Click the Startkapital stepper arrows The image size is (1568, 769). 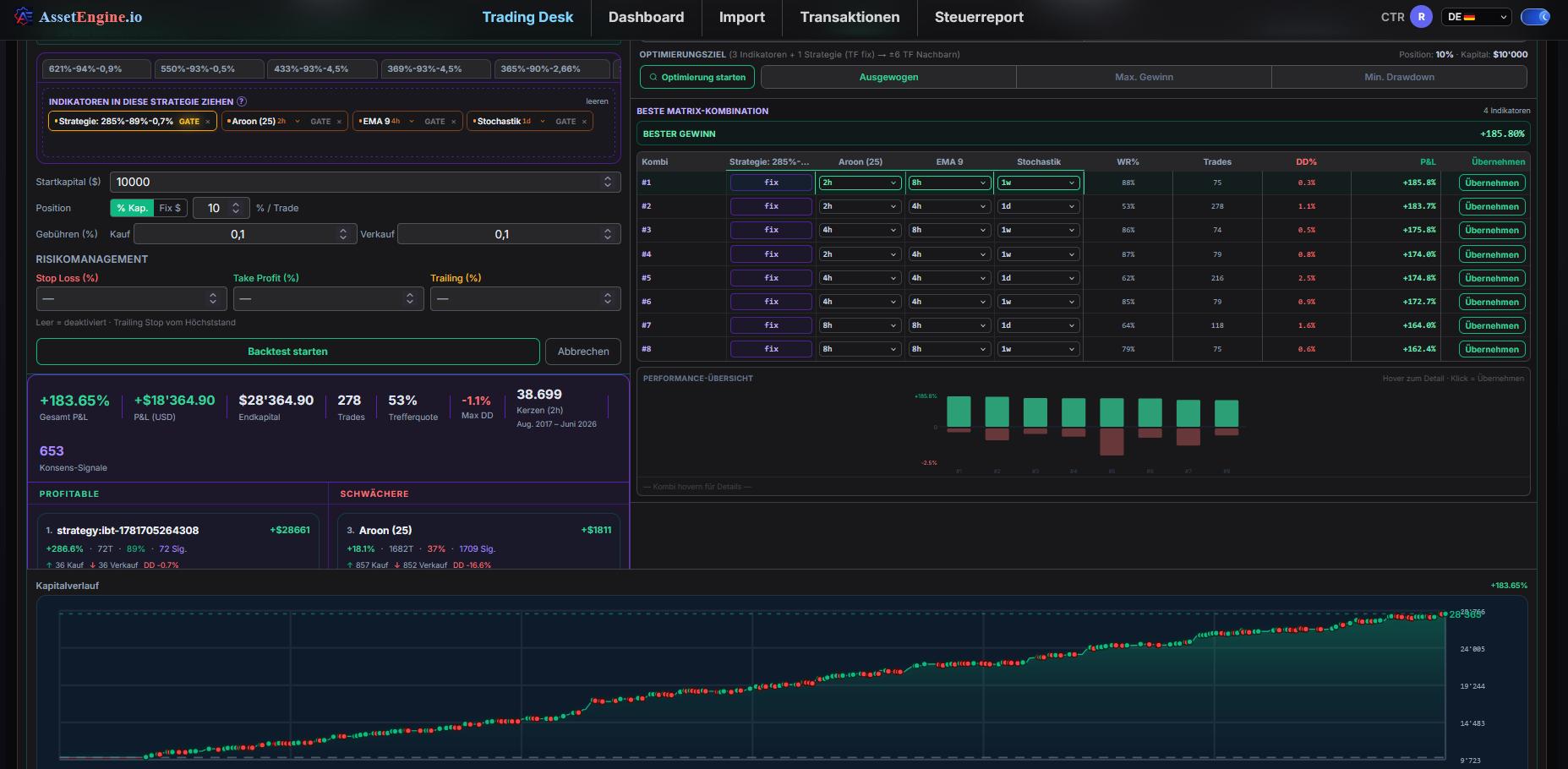(608, 182)
